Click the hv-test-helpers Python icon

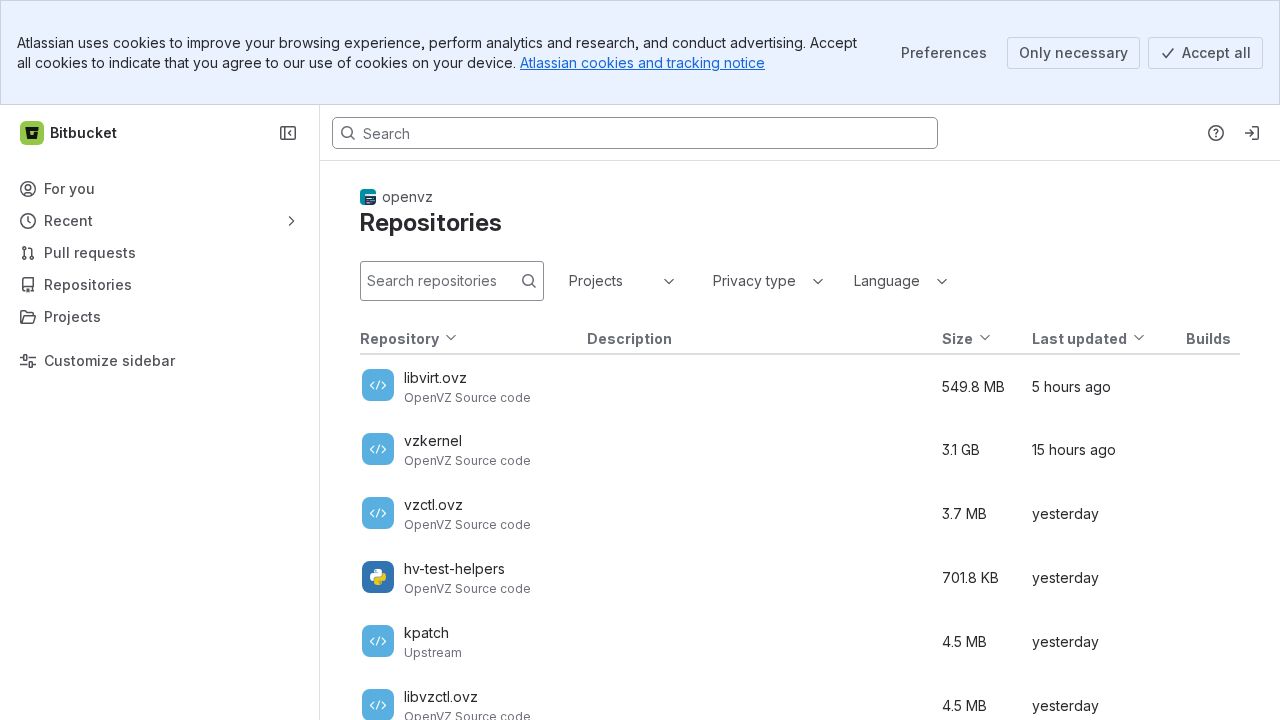(378, 577)
